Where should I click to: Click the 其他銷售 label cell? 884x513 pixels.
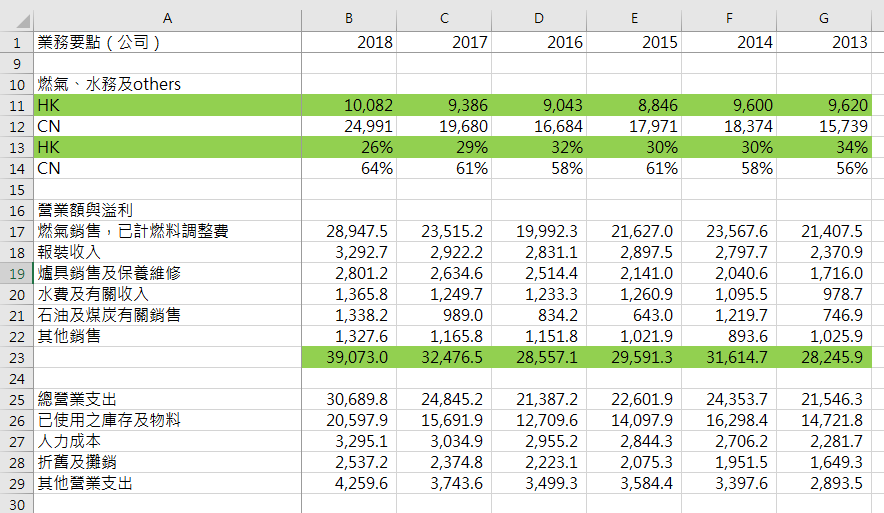click(167, 337)
